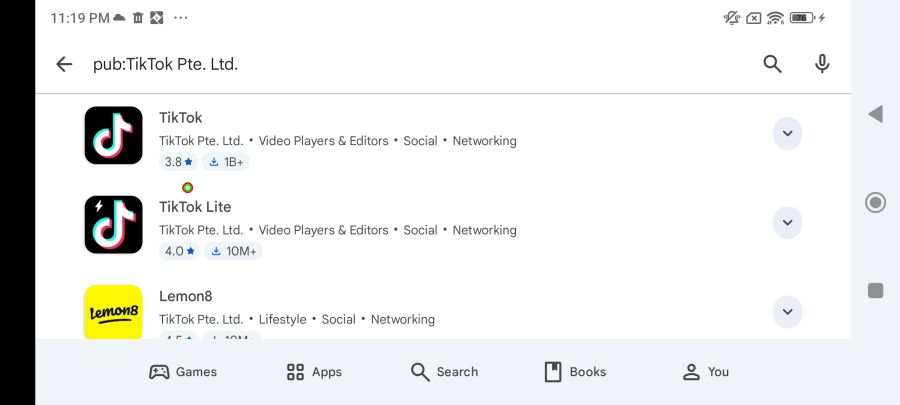Open the TikTok app icon
Viewport: 900px width, 405px height.
coord(113,135)
